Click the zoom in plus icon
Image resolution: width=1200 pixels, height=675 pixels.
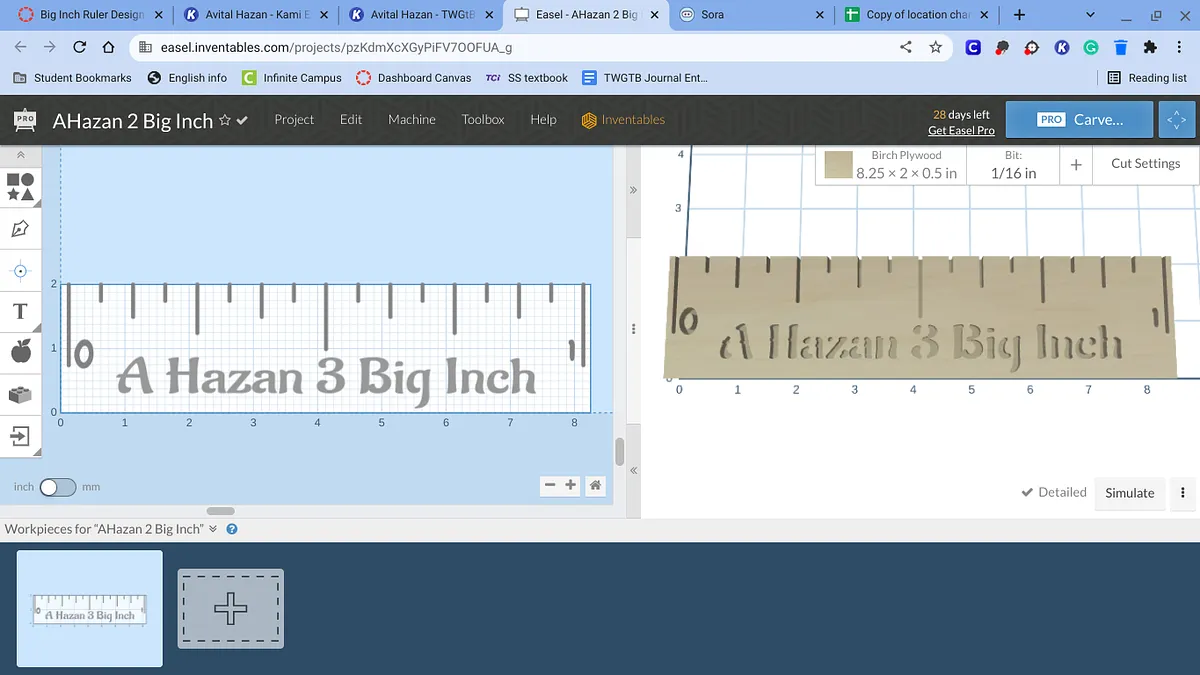click(x=571, y=485)
